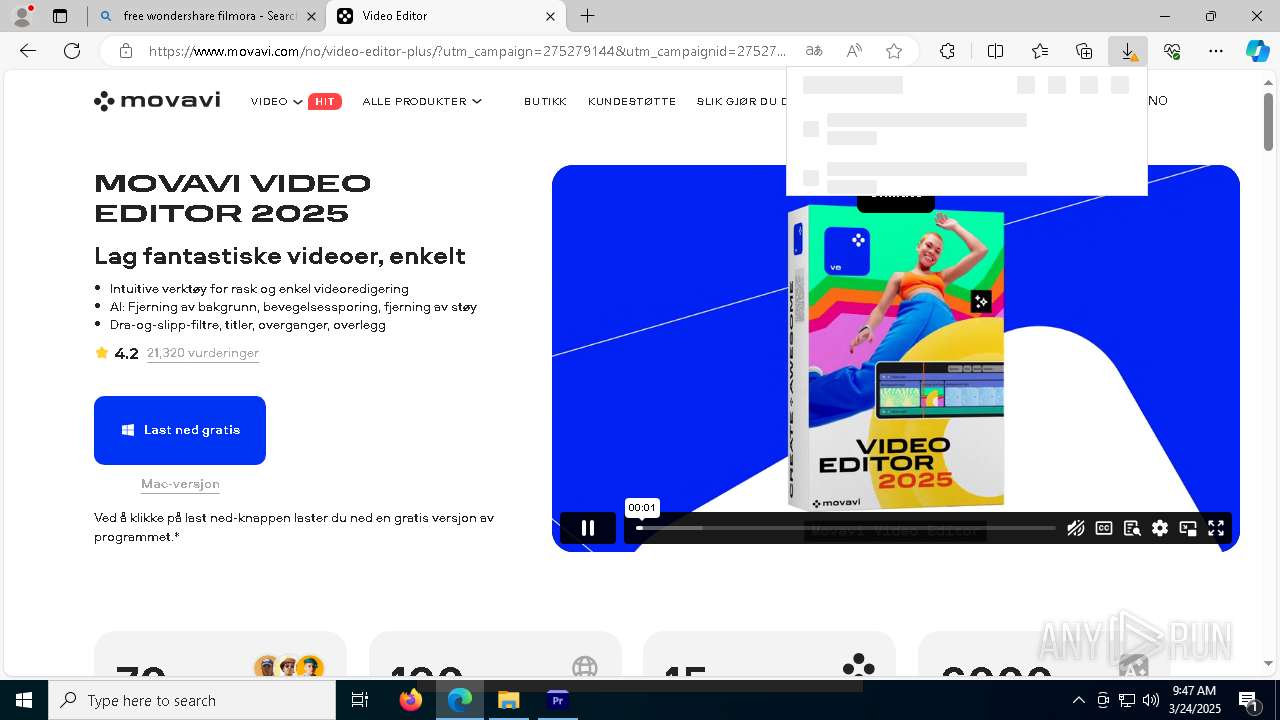Open the taskbar clock showing 9:47 AM
The width and height of the screenshot is (1280, 720).
coord(1195,700)
